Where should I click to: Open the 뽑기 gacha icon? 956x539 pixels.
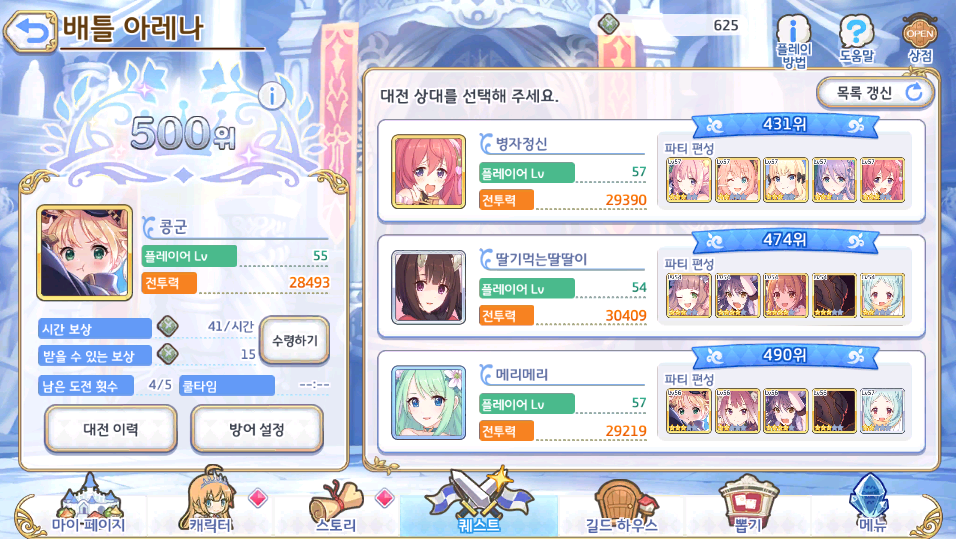[748, 505]
